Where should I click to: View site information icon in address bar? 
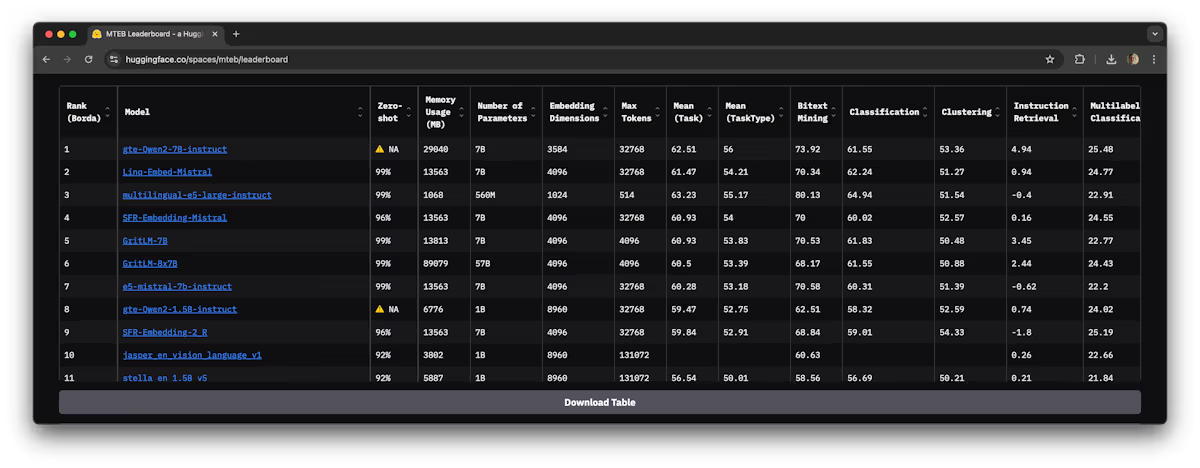(x=113, y=59)
